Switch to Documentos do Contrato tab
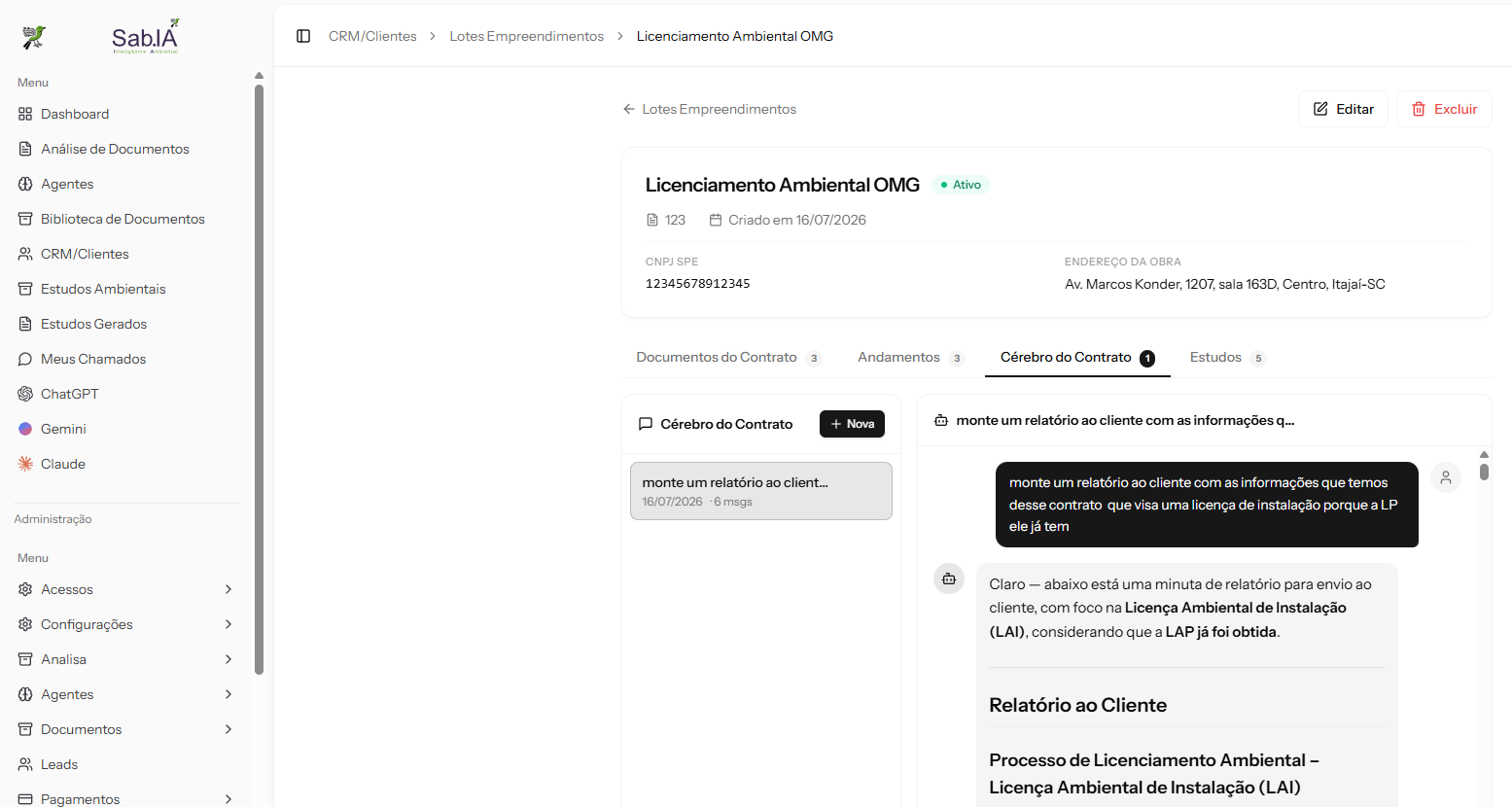Viewport: 1512px width, 807px height. click(729, 358)
